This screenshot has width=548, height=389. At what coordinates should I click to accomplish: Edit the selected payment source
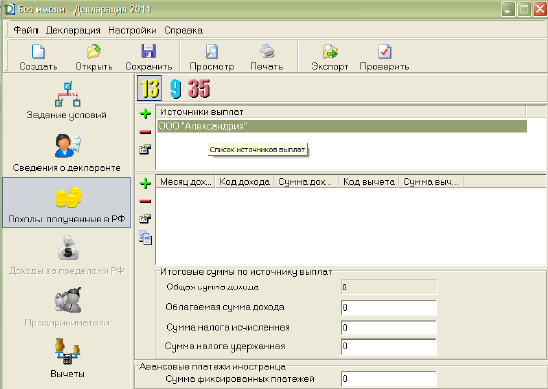point(145,150)
